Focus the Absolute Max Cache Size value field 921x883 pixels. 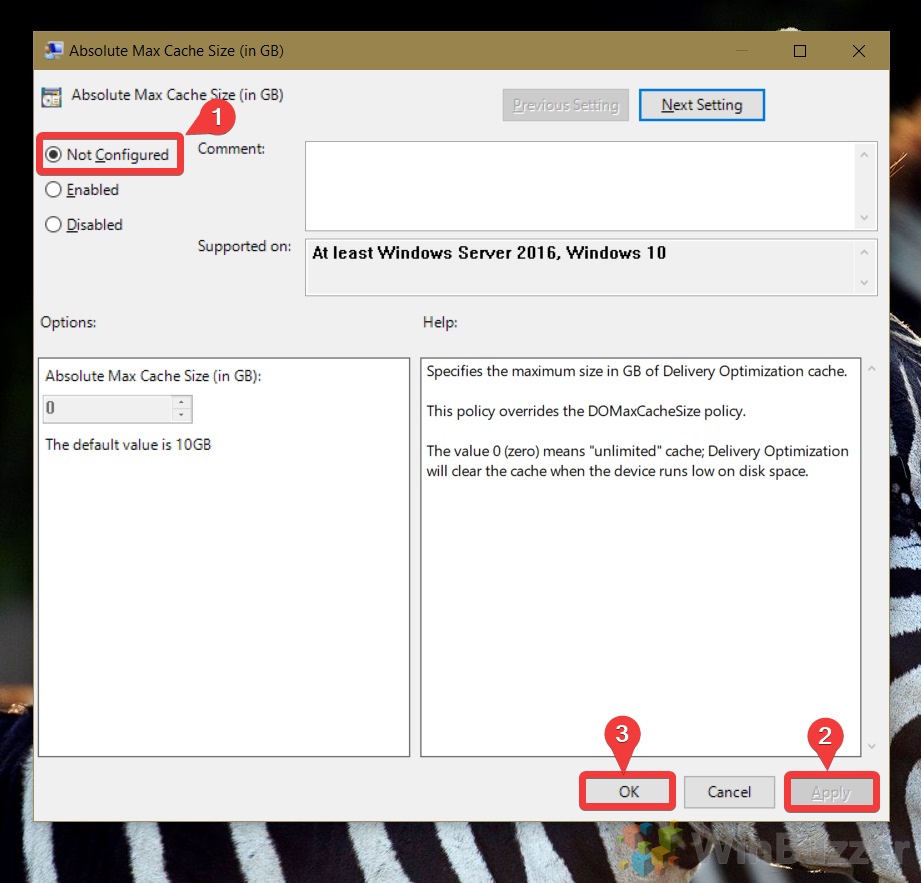pyautogui.click(x=107, y=408)
